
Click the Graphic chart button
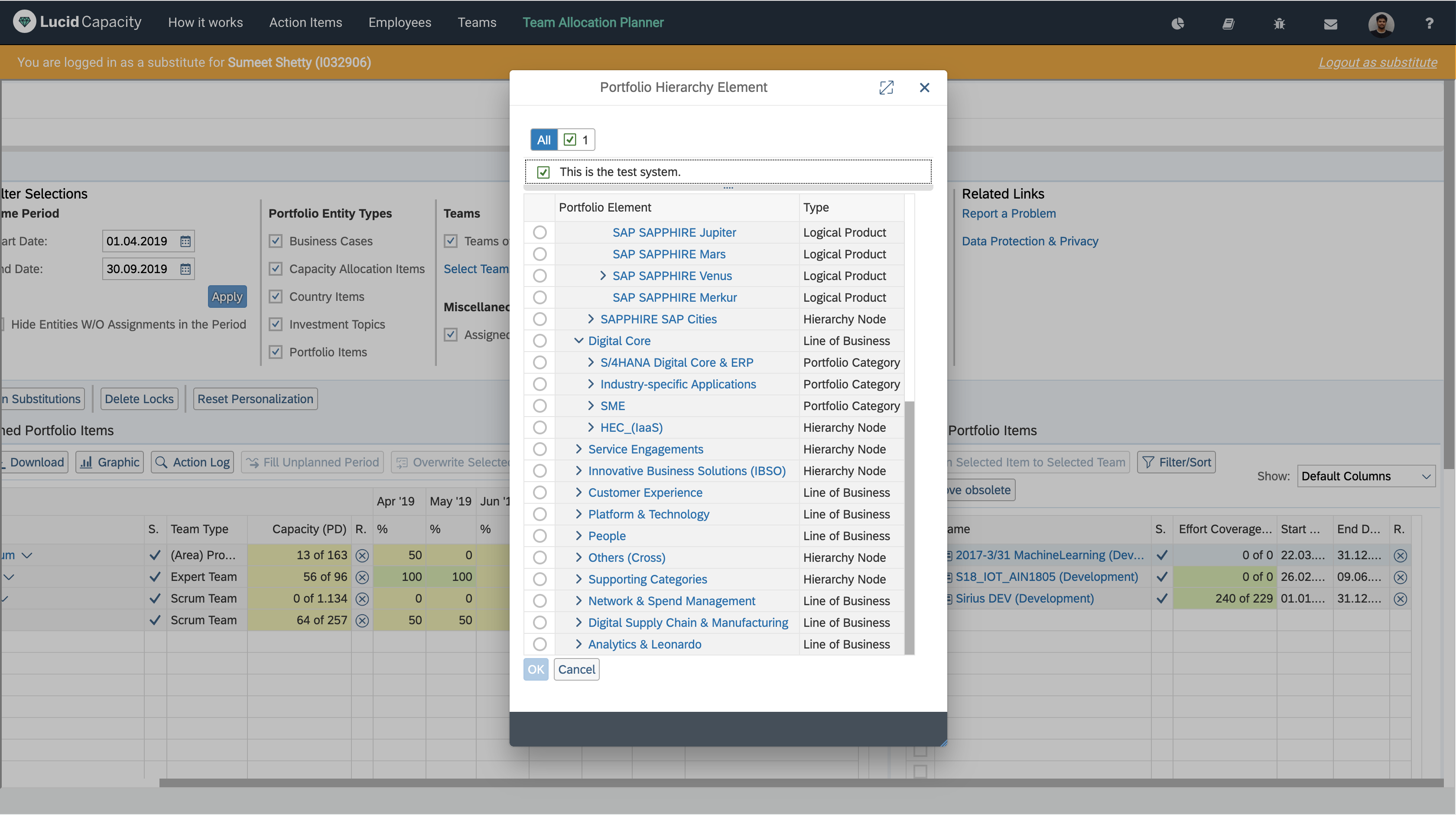[x=110, y=462]
